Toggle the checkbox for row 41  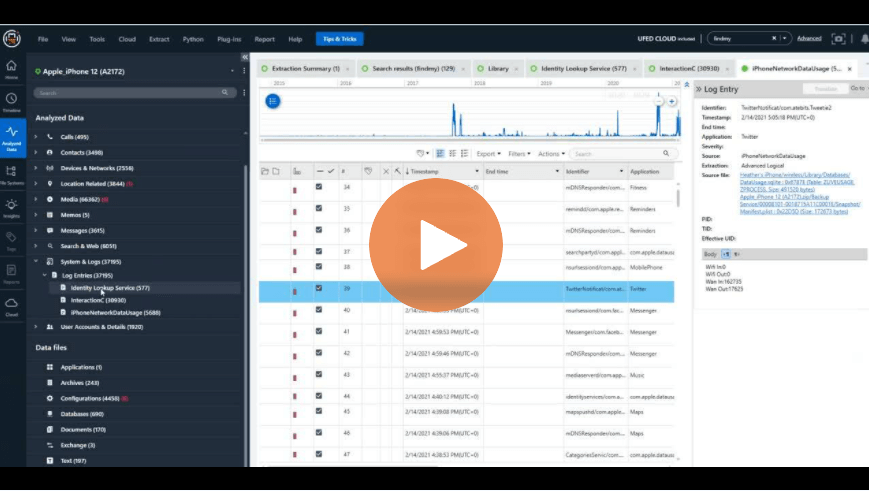point(319,331)
